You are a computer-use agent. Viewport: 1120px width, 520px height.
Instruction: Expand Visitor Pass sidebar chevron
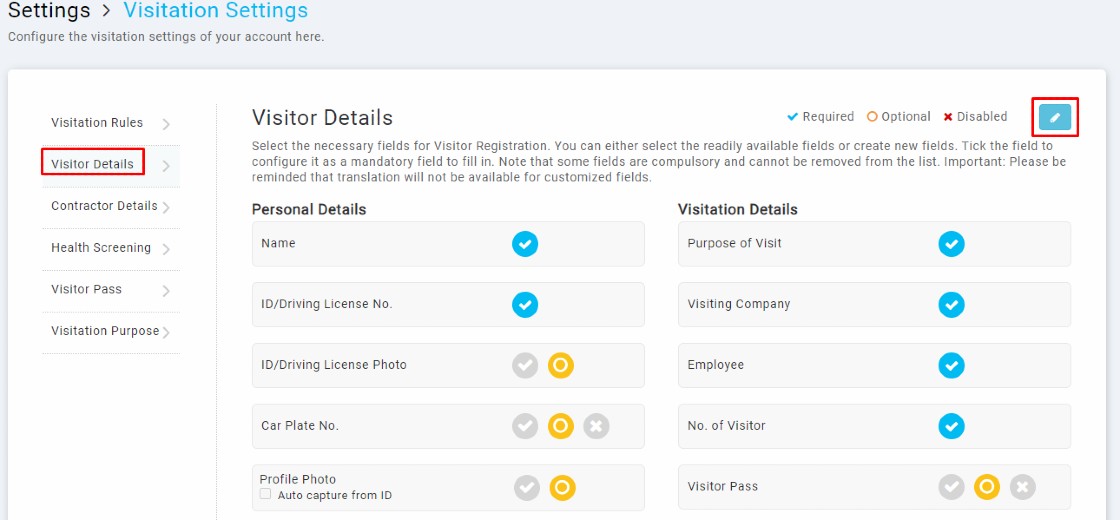tap(166, 291)
